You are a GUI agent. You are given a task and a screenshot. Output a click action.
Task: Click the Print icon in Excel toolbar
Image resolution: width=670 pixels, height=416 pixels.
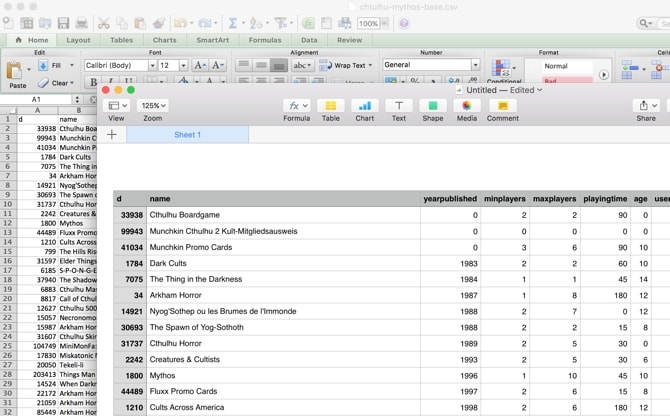pyautogui.click(x=82, y=23)
